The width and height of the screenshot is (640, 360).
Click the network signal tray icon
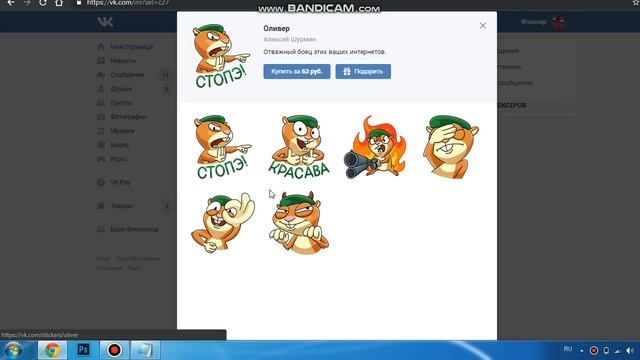pyautogui.click(x=618, y=351)
